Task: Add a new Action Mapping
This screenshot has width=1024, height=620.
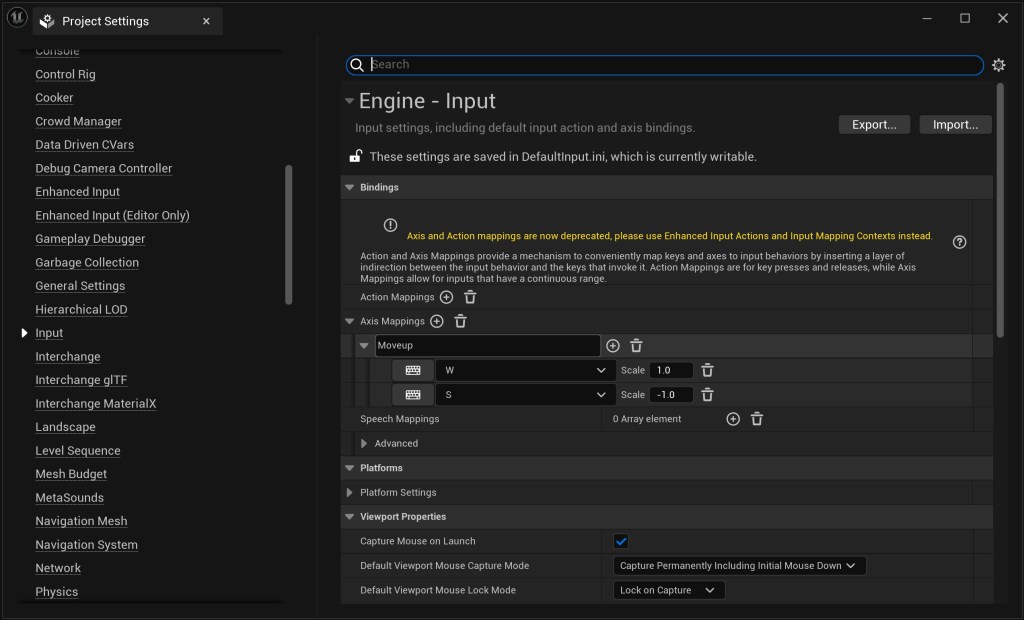Action: [447, 297]
